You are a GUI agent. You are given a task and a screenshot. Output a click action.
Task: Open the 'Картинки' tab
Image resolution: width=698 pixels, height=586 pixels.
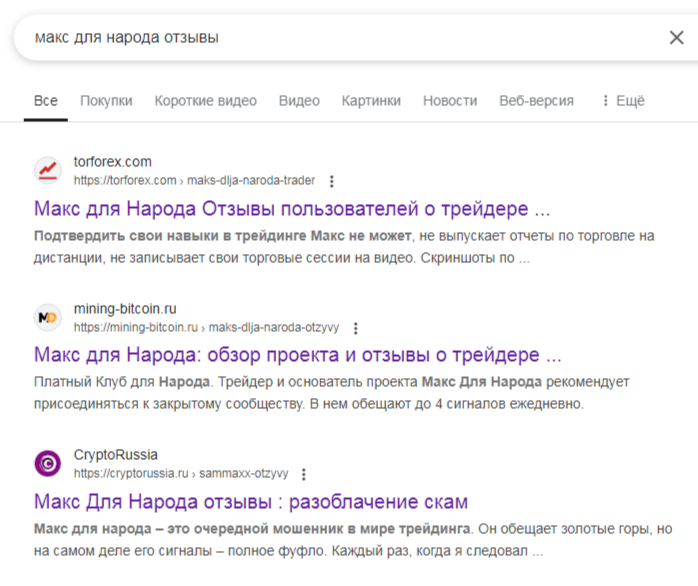pos(371,101)
